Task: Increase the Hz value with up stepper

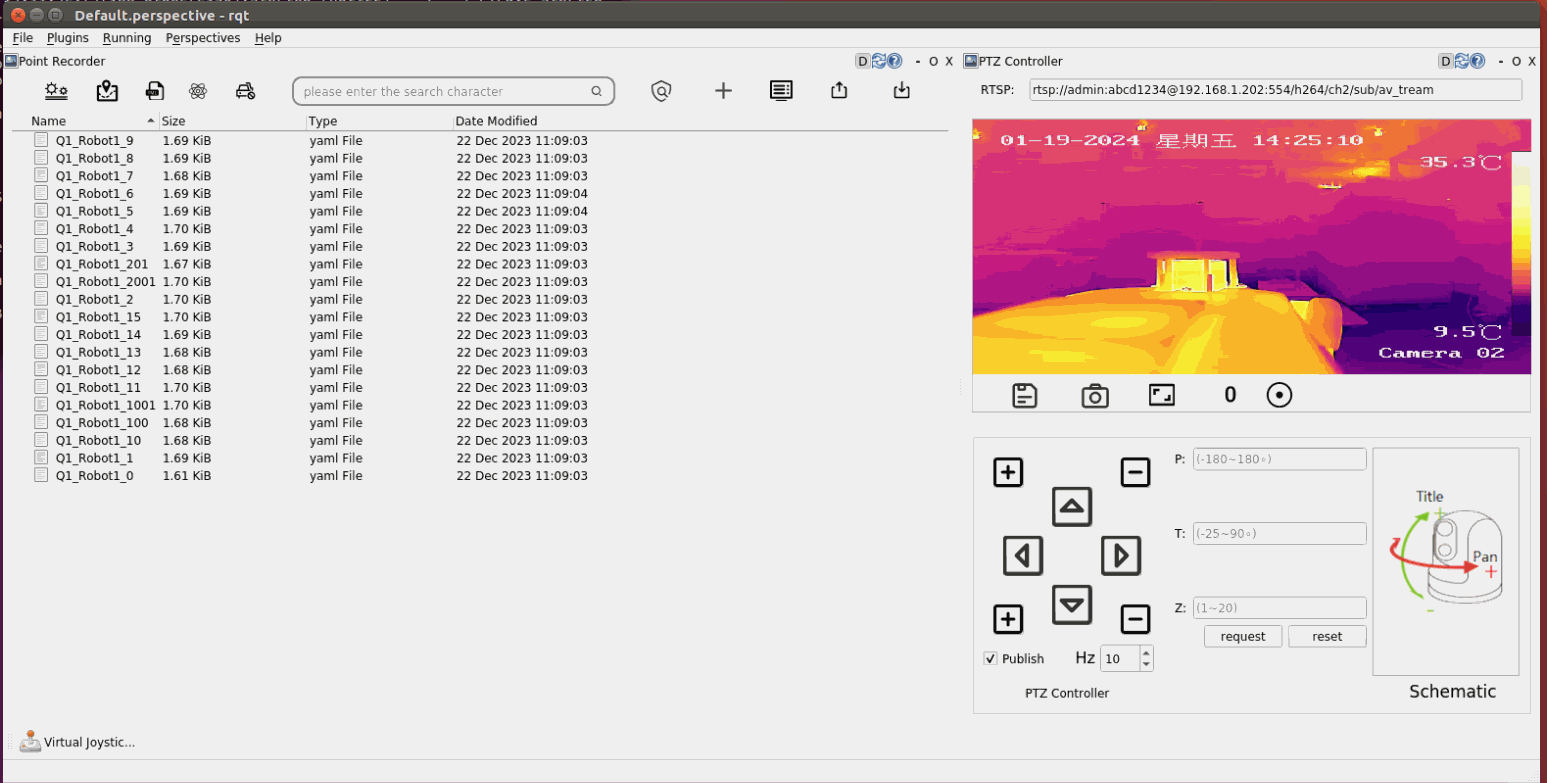Action: pyautogui.click(x=1146, y=652)
